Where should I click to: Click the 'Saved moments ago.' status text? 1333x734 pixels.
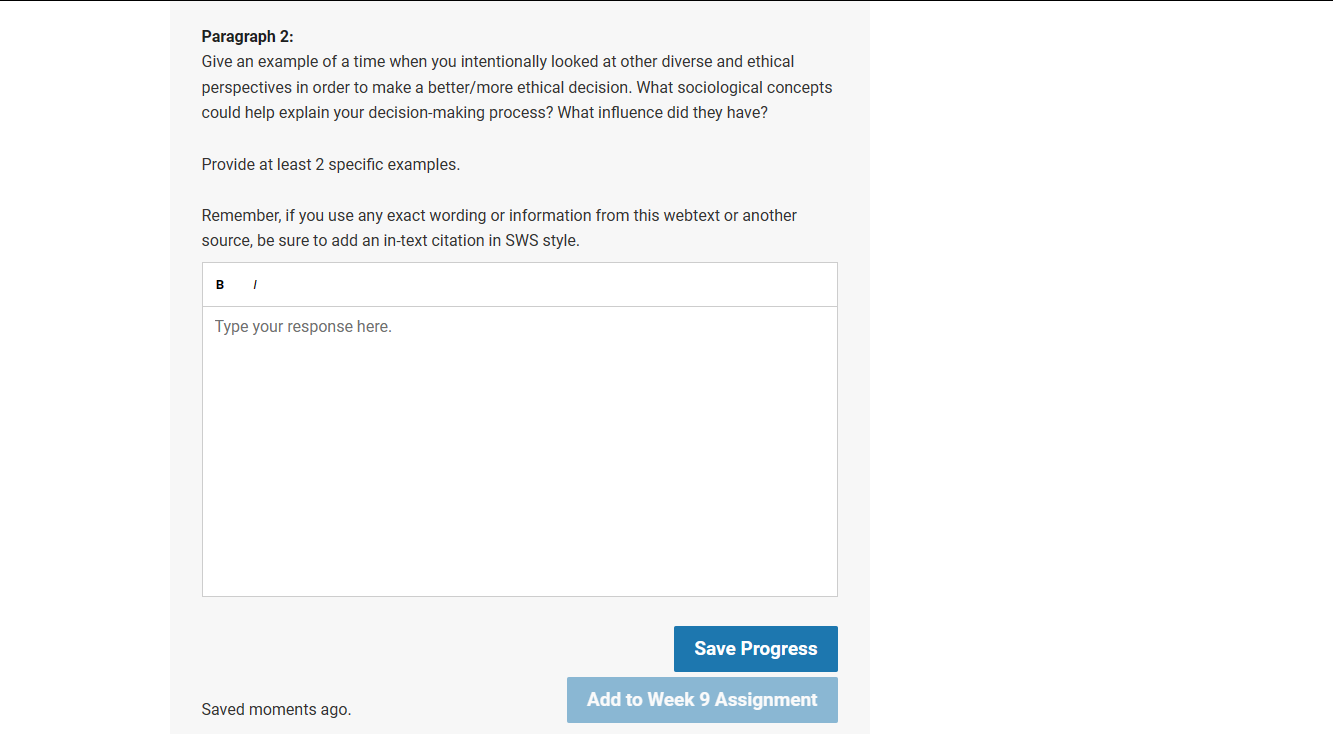click(x=276, y=710)
